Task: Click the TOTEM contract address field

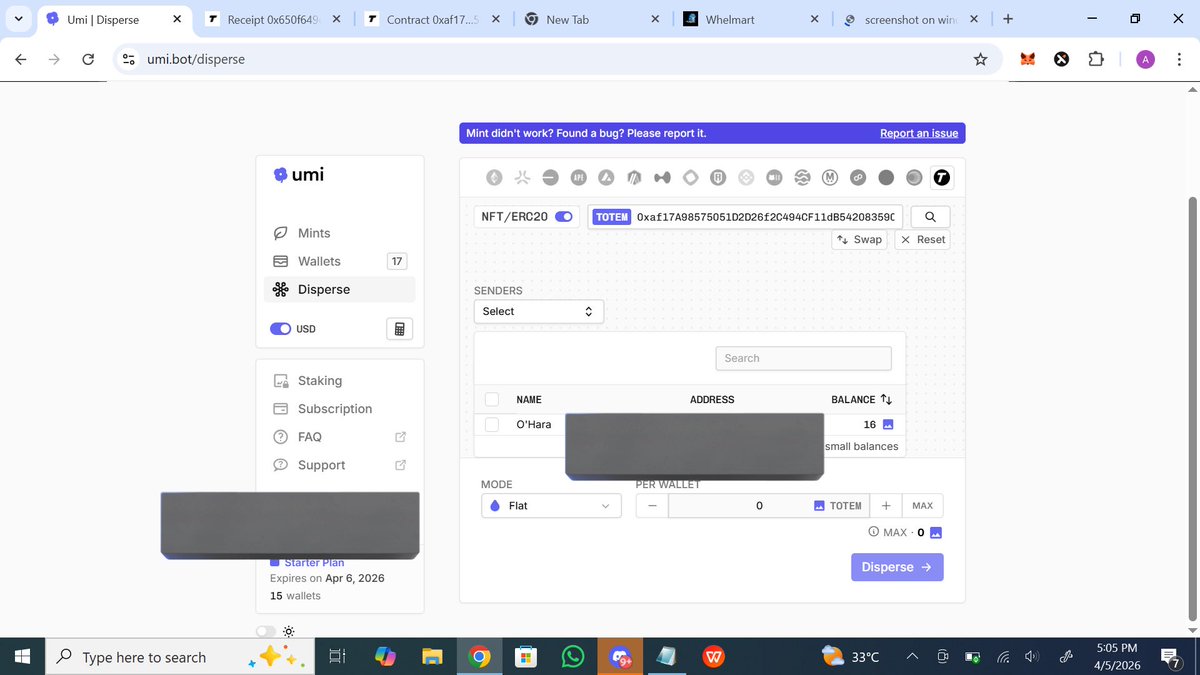Action: pyautogui.click(x=745, y=217)
